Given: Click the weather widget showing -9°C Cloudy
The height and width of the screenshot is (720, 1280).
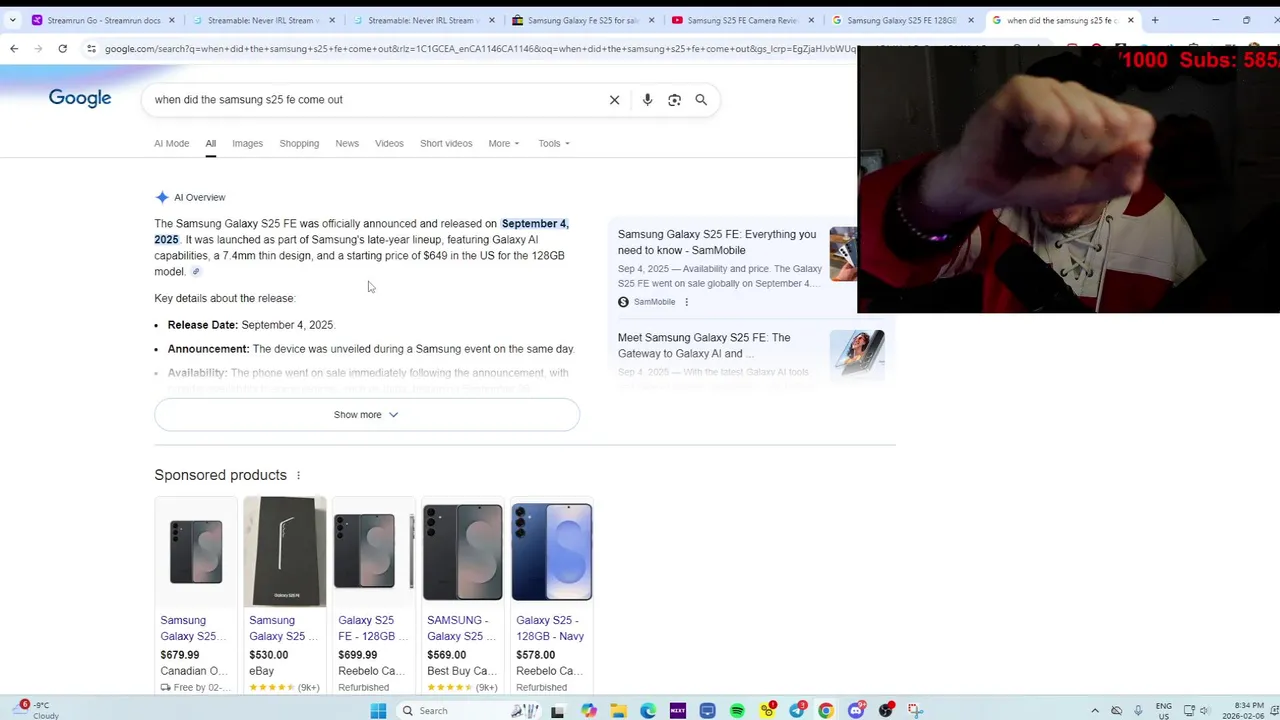Looking at the screenshot, I should tap(38, 710).
